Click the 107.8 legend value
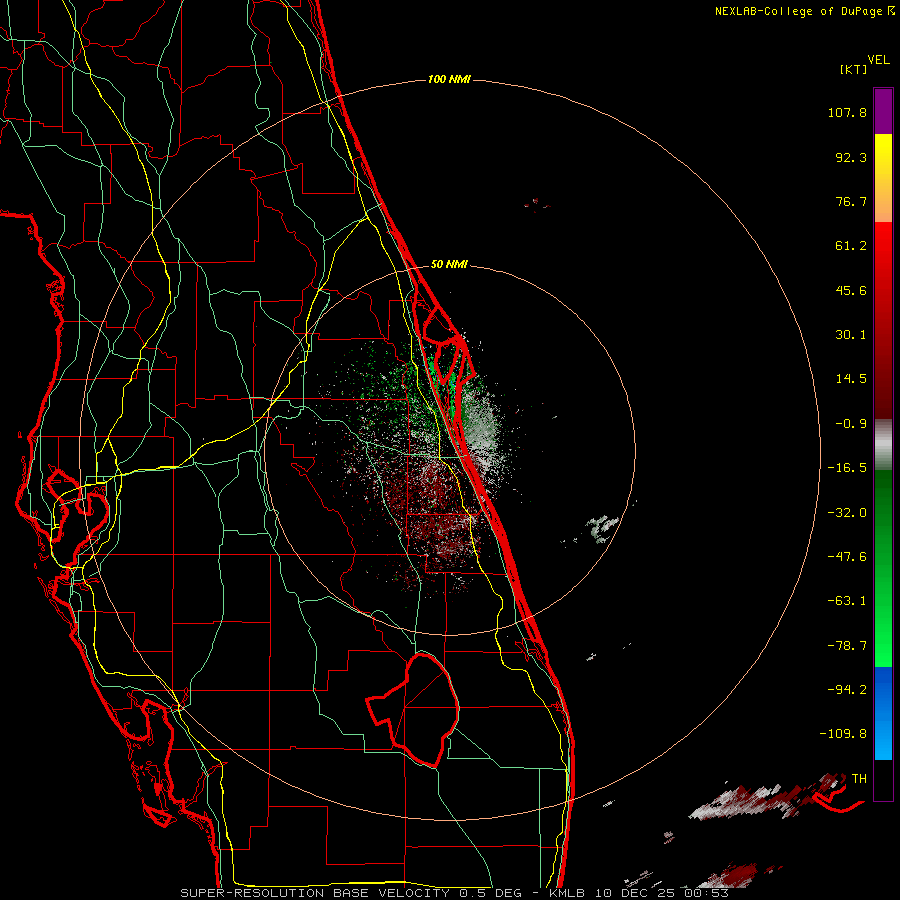Viewport: 900px width, 900px height. point(847,112)
